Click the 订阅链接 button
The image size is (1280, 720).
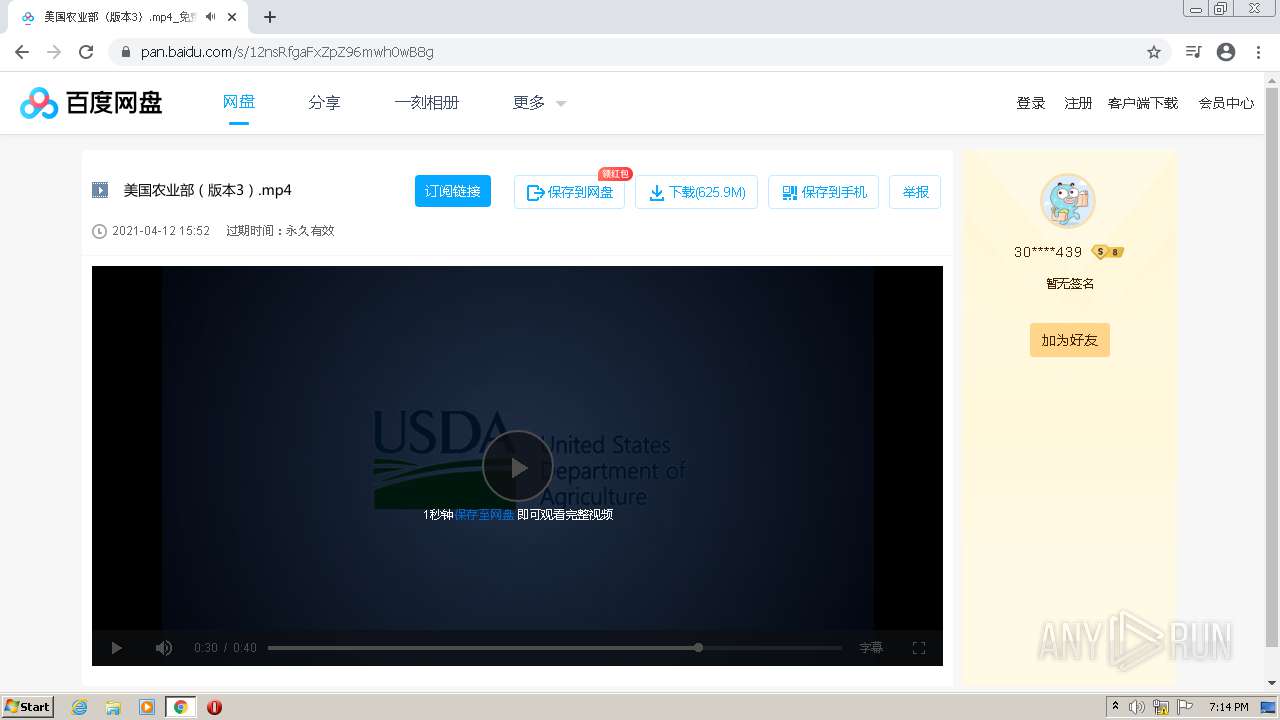(453, 191)
